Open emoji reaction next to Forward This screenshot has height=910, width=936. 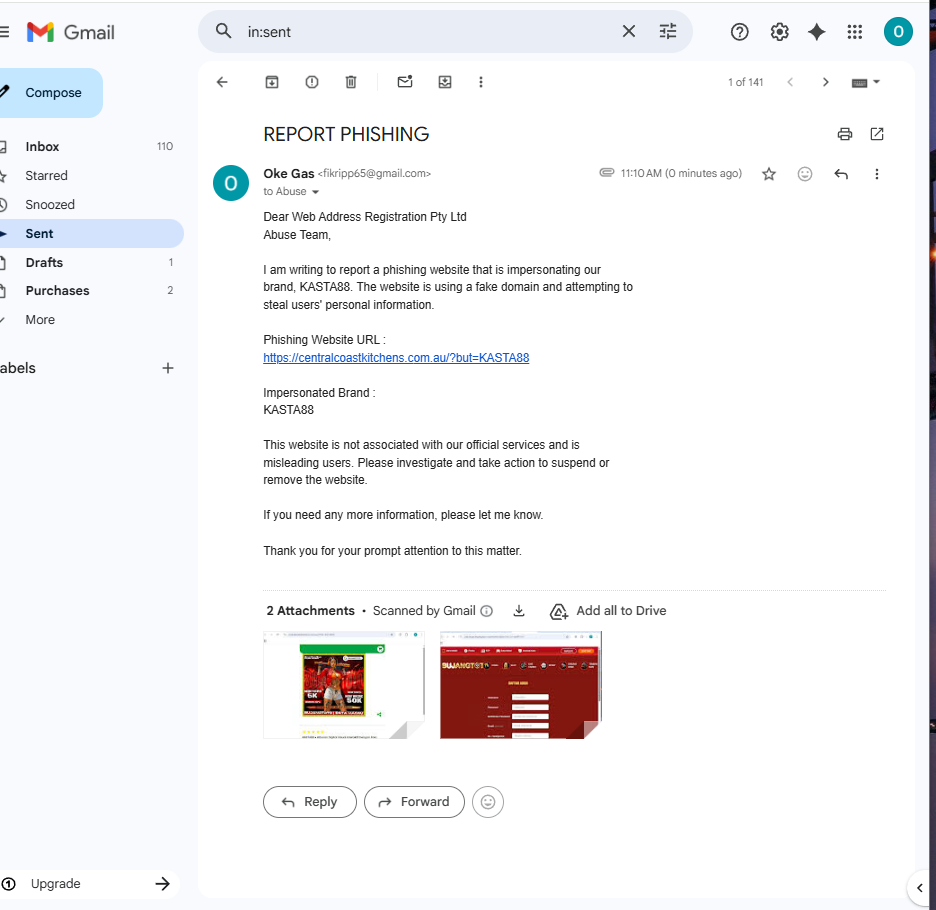[488, 802]
